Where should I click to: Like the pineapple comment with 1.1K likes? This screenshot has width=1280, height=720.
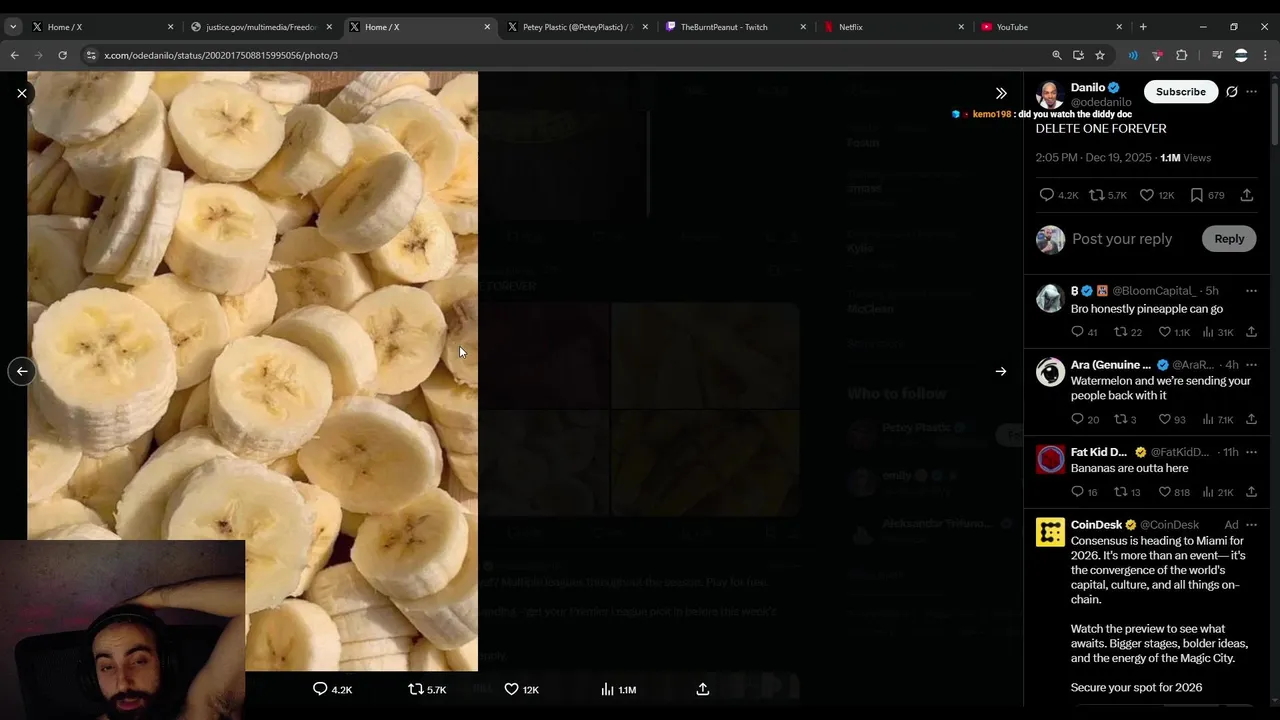point(1174,332)
